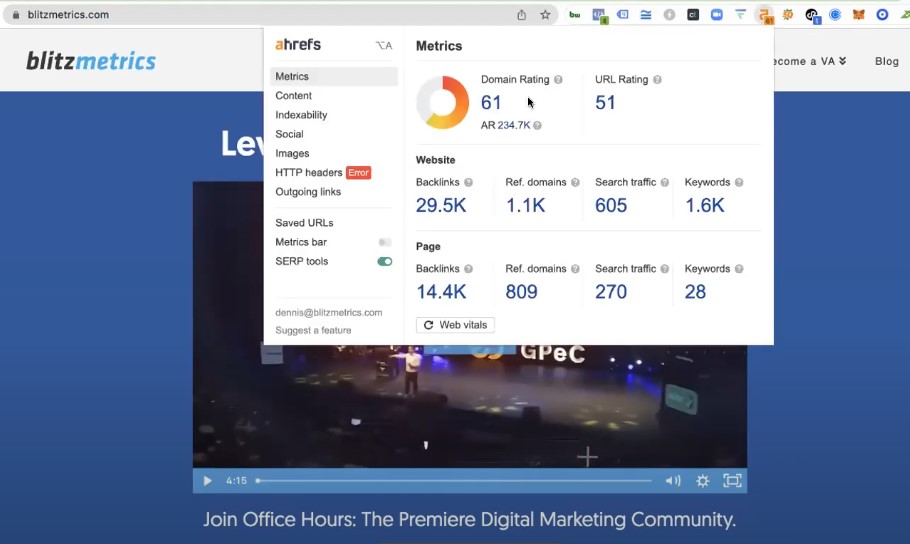The height and width of the screenshot is (544, 910).
Task: Mute the video using the volume icon
Action: pos(673,481)
